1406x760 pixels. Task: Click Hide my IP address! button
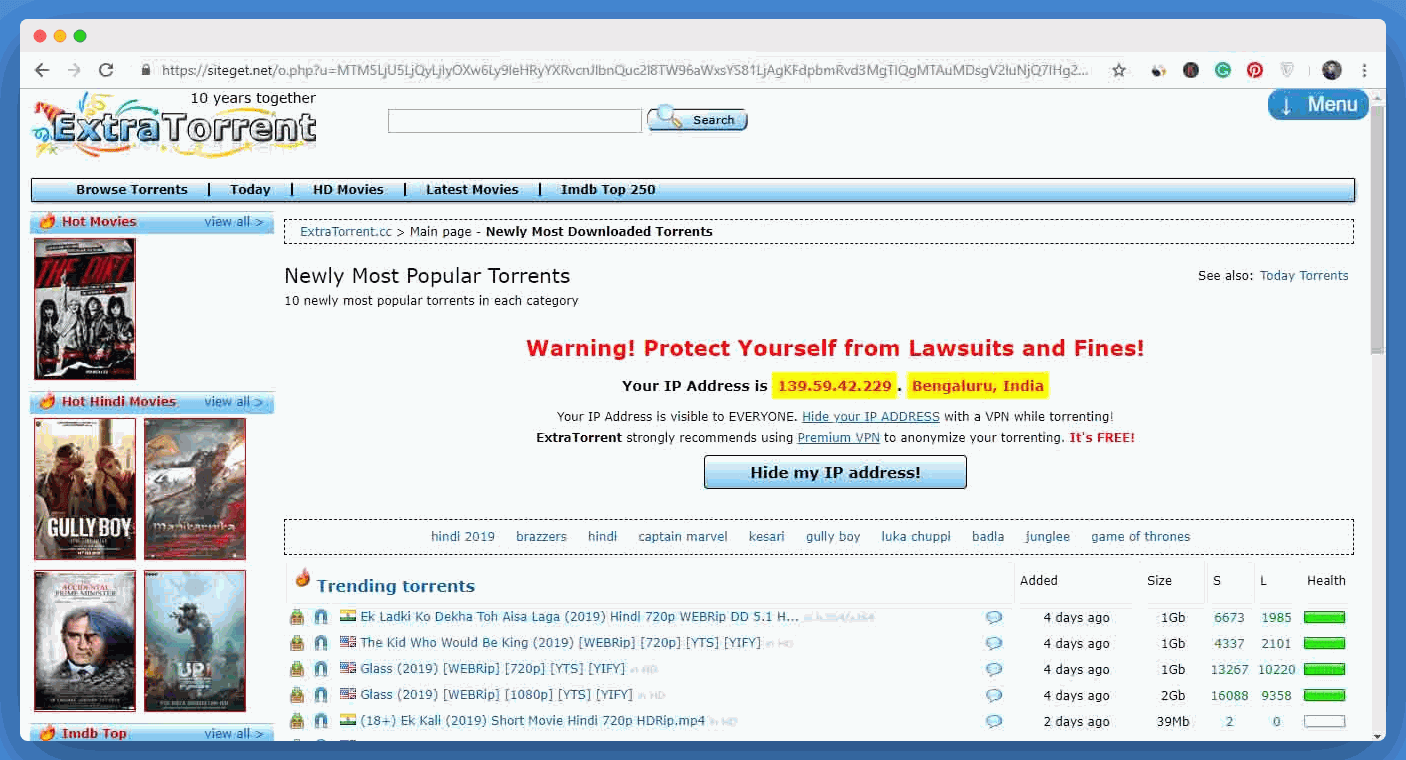(835, 472)
